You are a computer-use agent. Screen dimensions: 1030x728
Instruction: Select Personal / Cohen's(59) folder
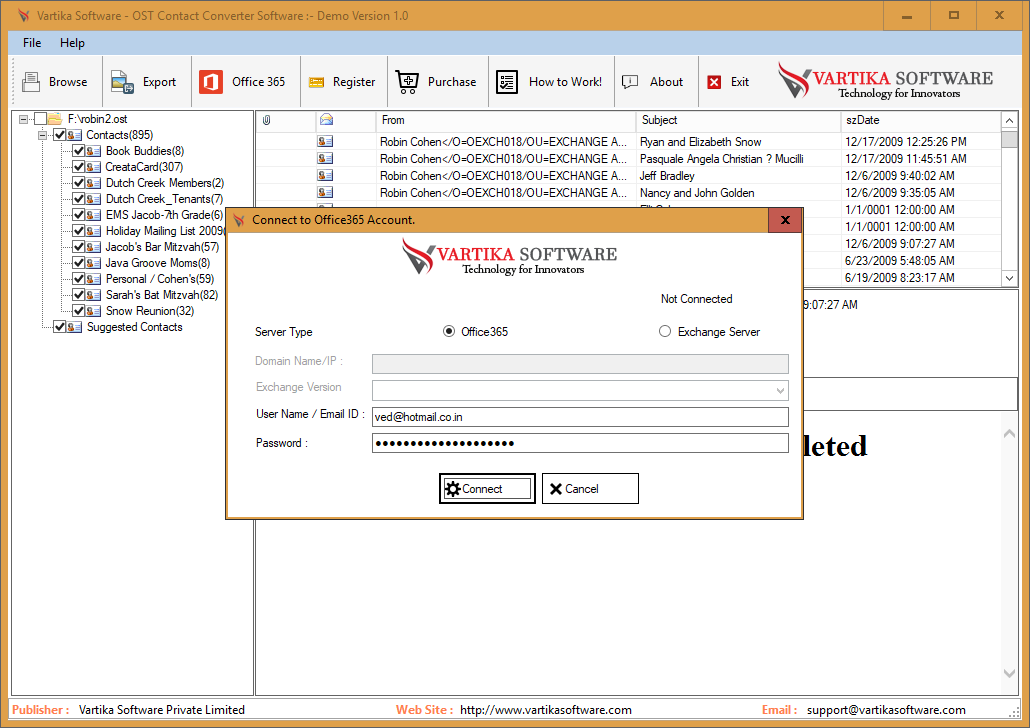160,279
